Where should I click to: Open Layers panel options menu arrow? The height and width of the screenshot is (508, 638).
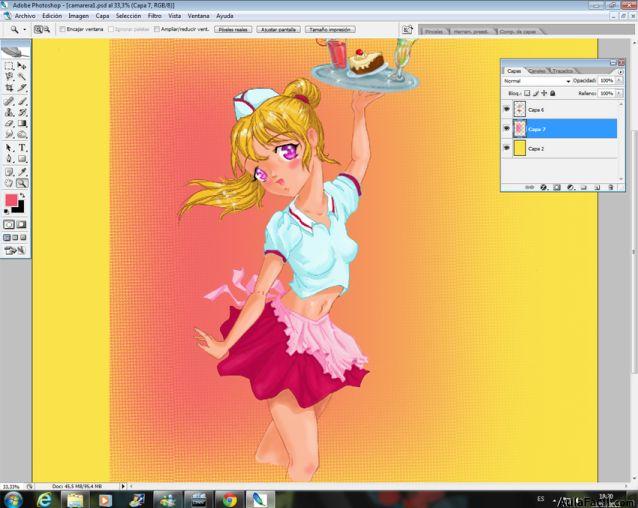coord(620,72)
